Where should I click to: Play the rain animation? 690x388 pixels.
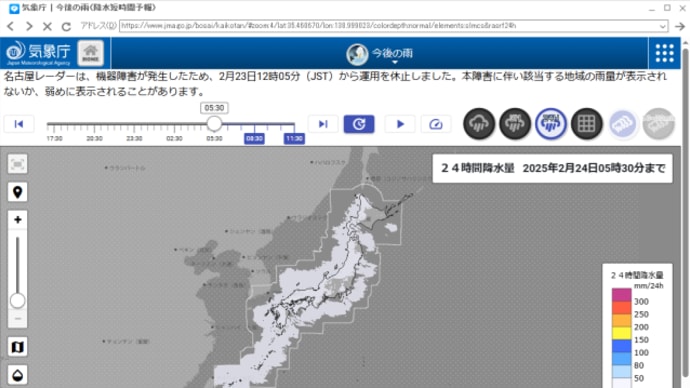(x=400, y=124)
